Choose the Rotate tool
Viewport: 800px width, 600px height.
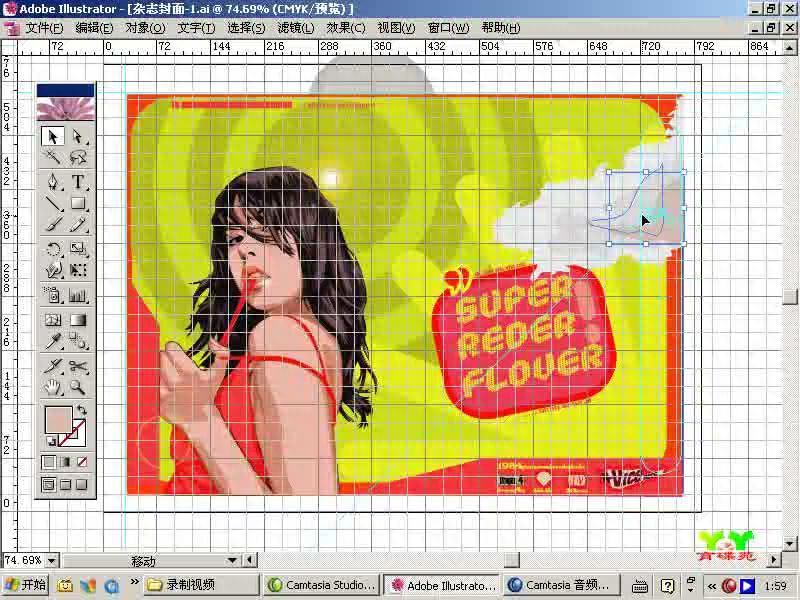point(53,249)
